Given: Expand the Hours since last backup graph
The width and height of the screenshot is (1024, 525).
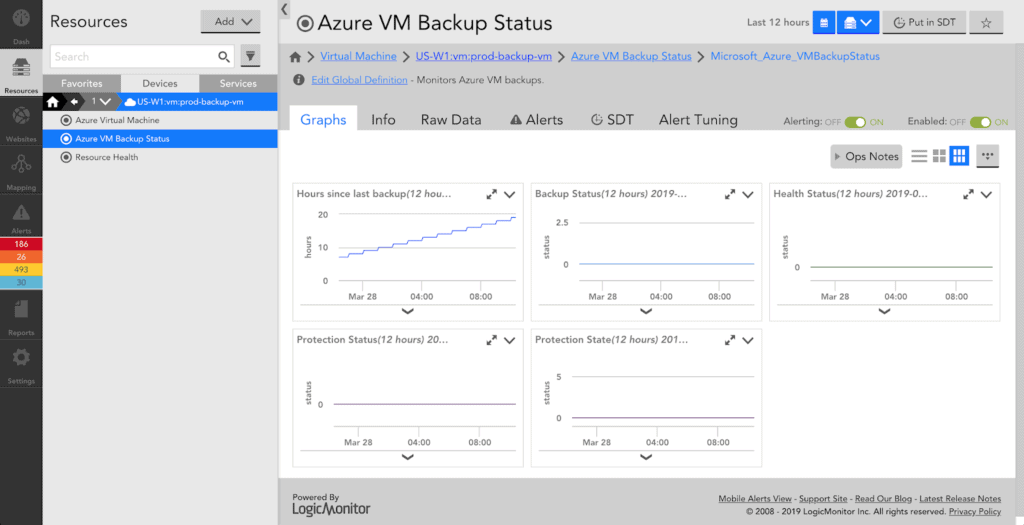Looking at the screenshot, I should point(491,195).
